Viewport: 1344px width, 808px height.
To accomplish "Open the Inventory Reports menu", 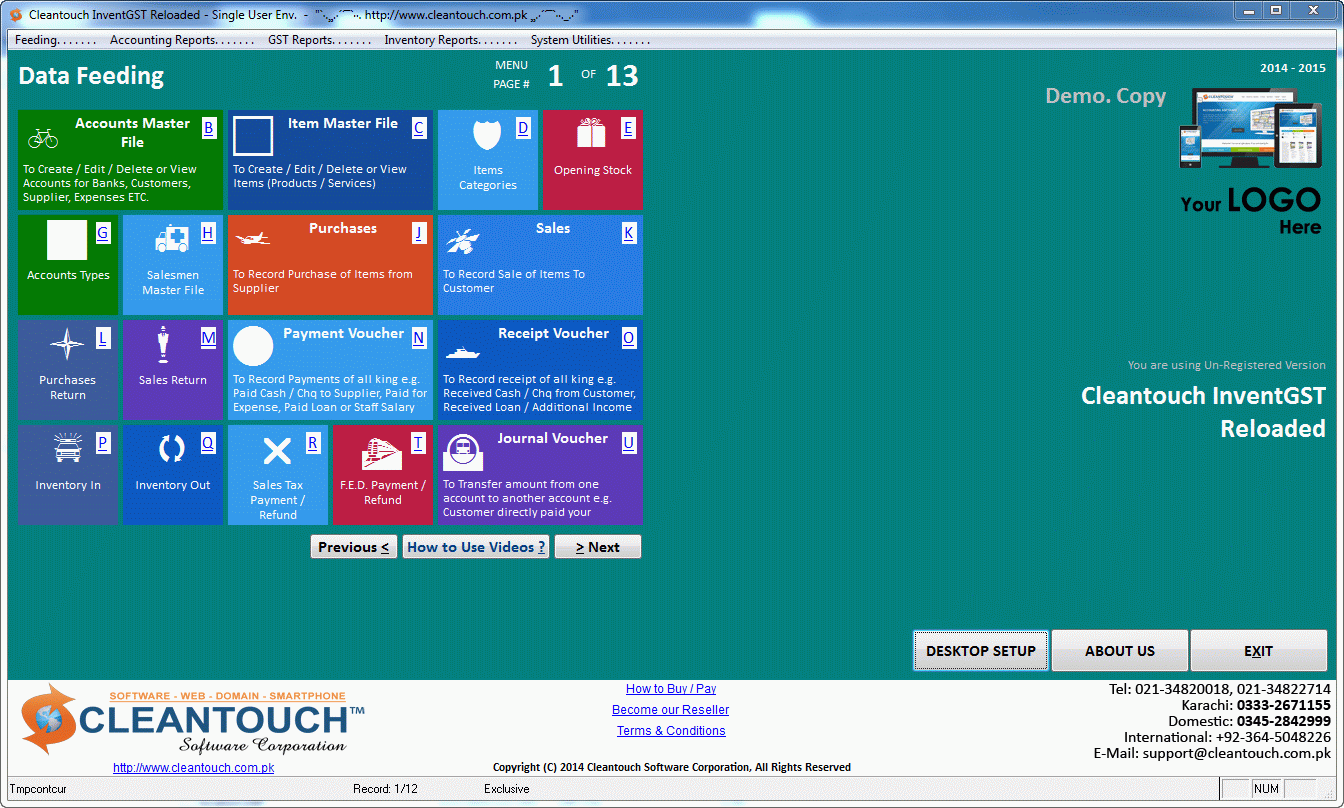I will (450, 40).
